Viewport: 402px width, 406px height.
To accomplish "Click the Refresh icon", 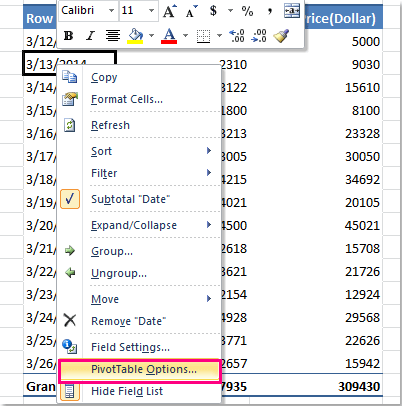I will pyautogui.click(x=70, y=125).
